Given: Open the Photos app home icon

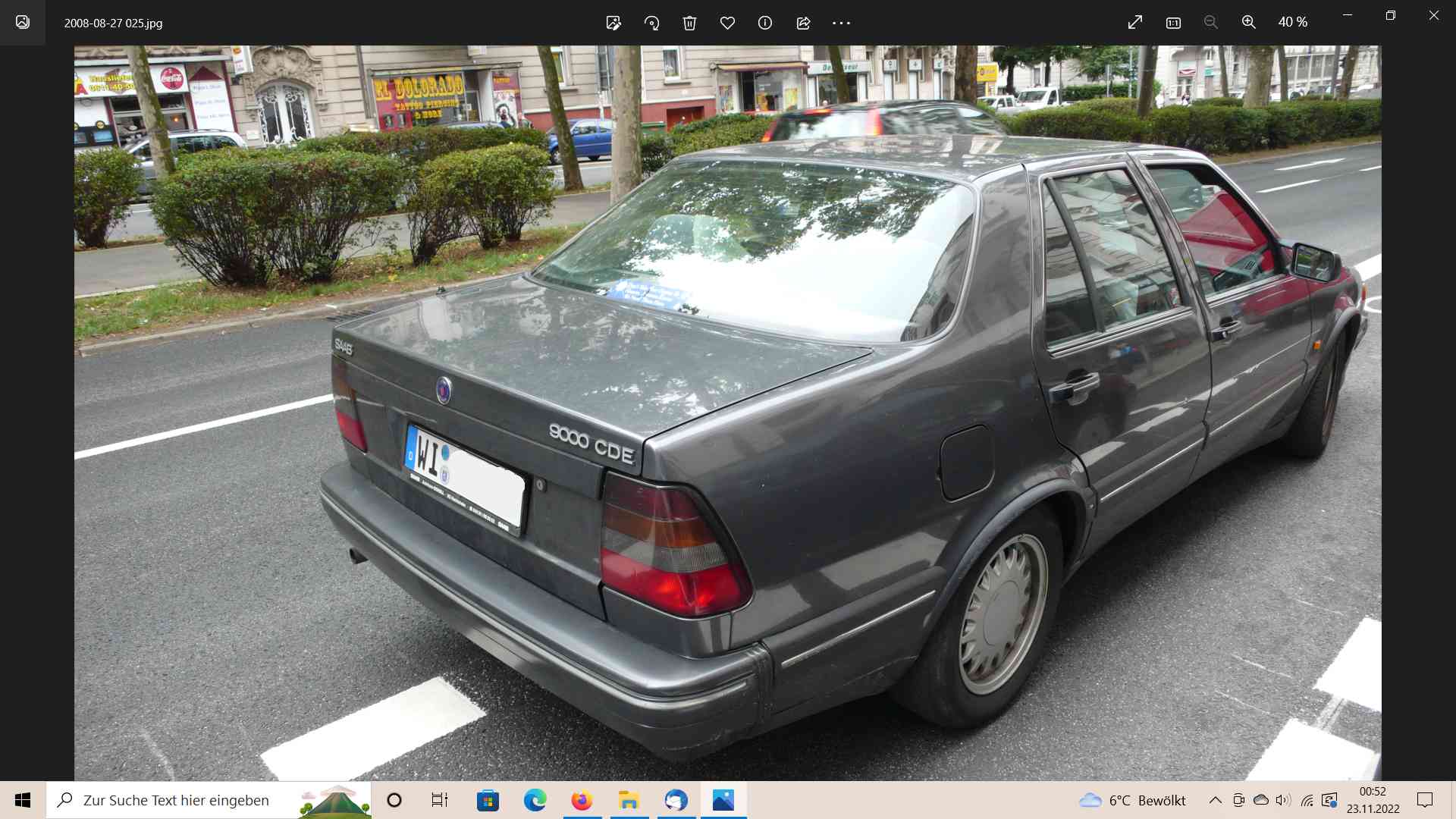Looking at the screenshot, I should 23,22.
